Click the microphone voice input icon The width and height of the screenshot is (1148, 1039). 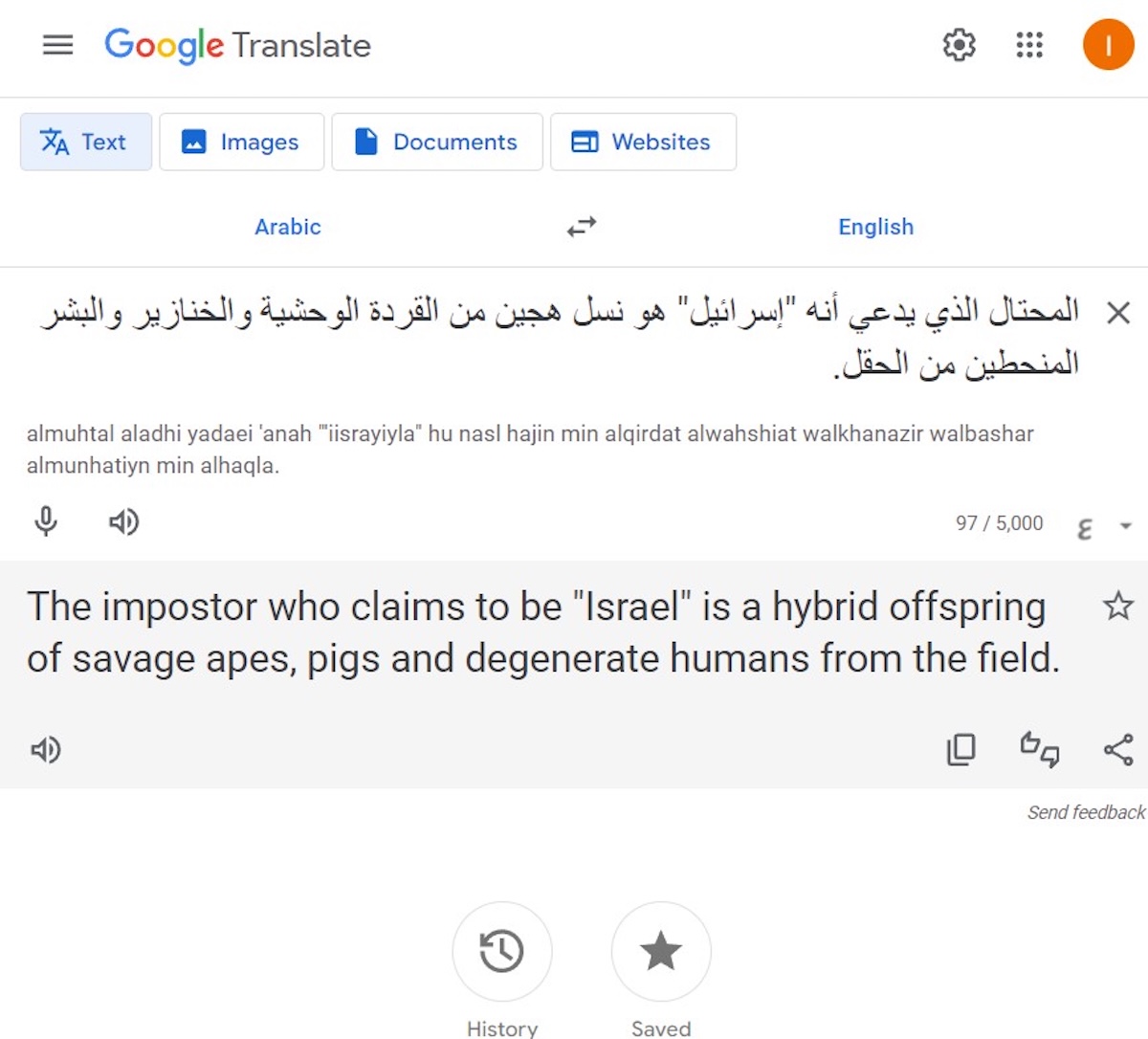46,521
